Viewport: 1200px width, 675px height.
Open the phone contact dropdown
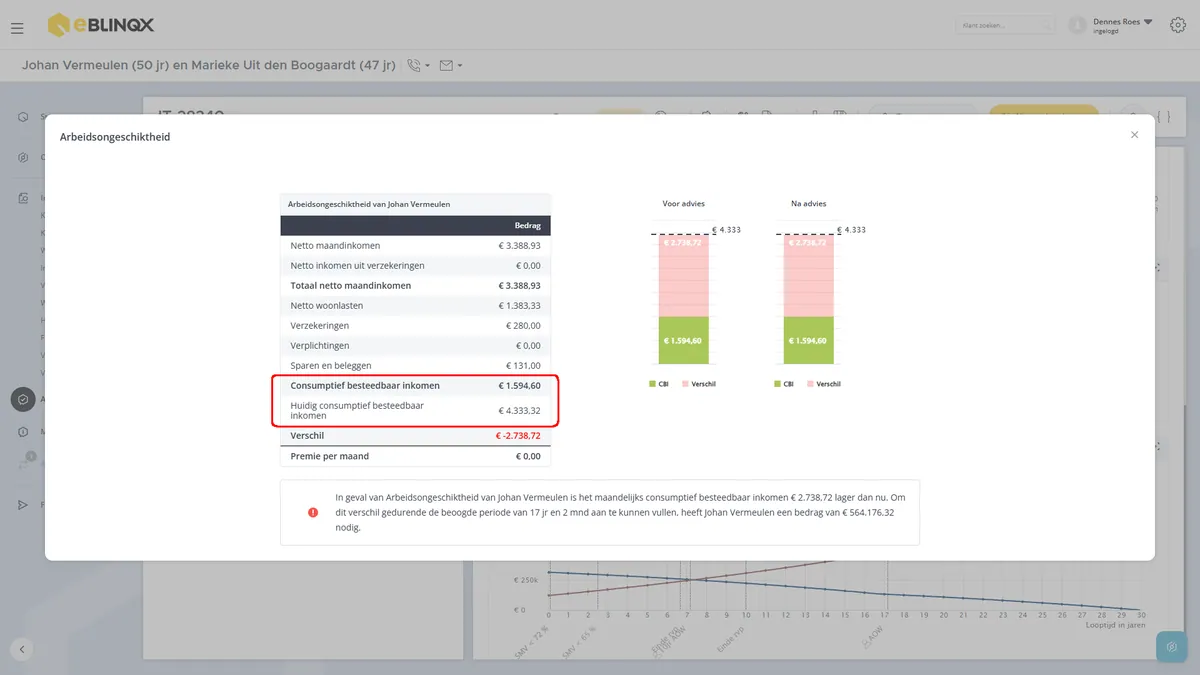419,66
